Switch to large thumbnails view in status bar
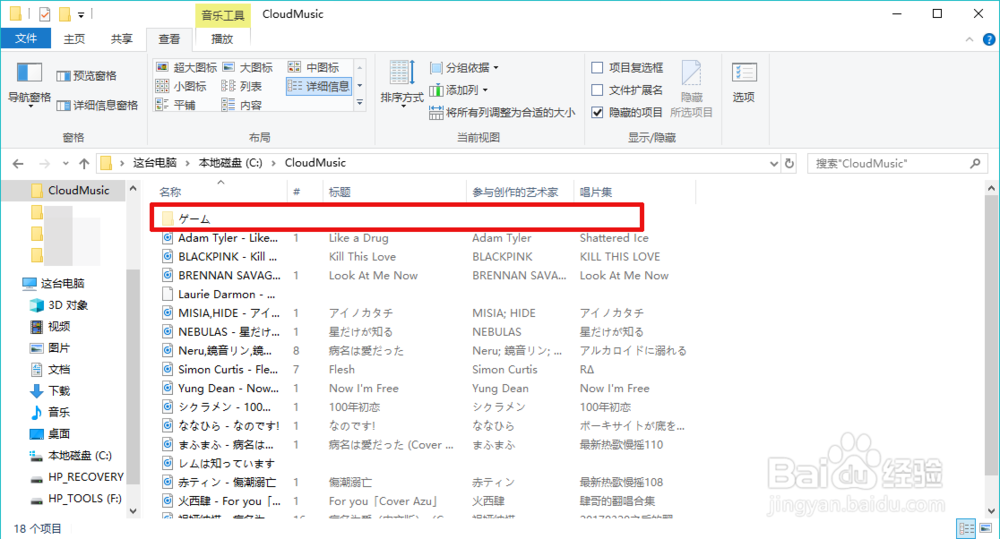The height and width of the screenshot is (539, 1000). 986,528
